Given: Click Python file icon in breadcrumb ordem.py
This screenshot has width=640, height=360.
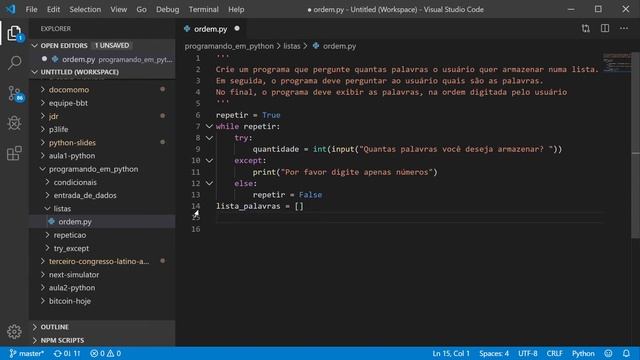Looking at the screenshot, I should (316, 46).
